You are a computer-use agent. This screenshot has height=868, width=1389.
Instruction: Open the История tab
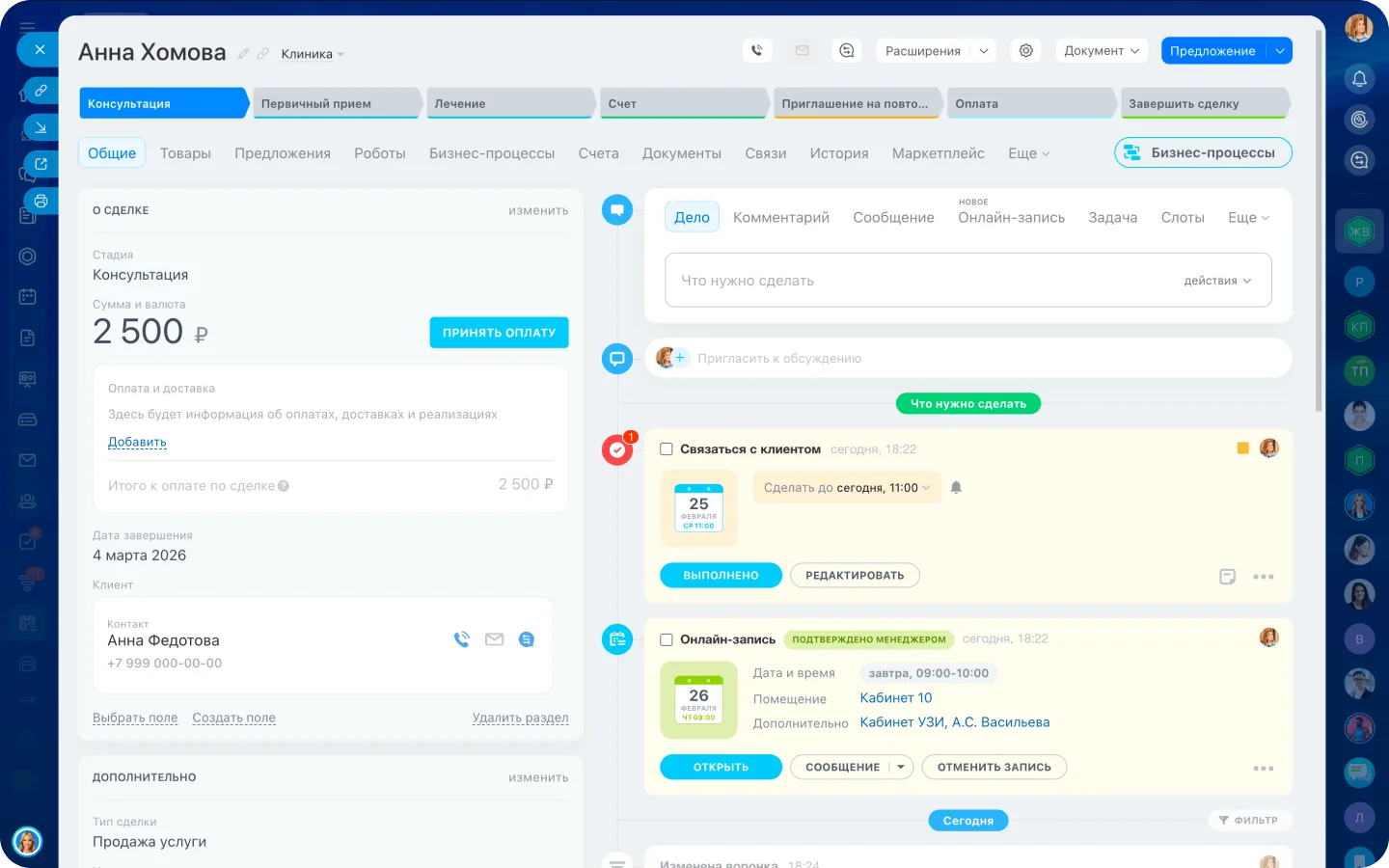tap(839, 153)
